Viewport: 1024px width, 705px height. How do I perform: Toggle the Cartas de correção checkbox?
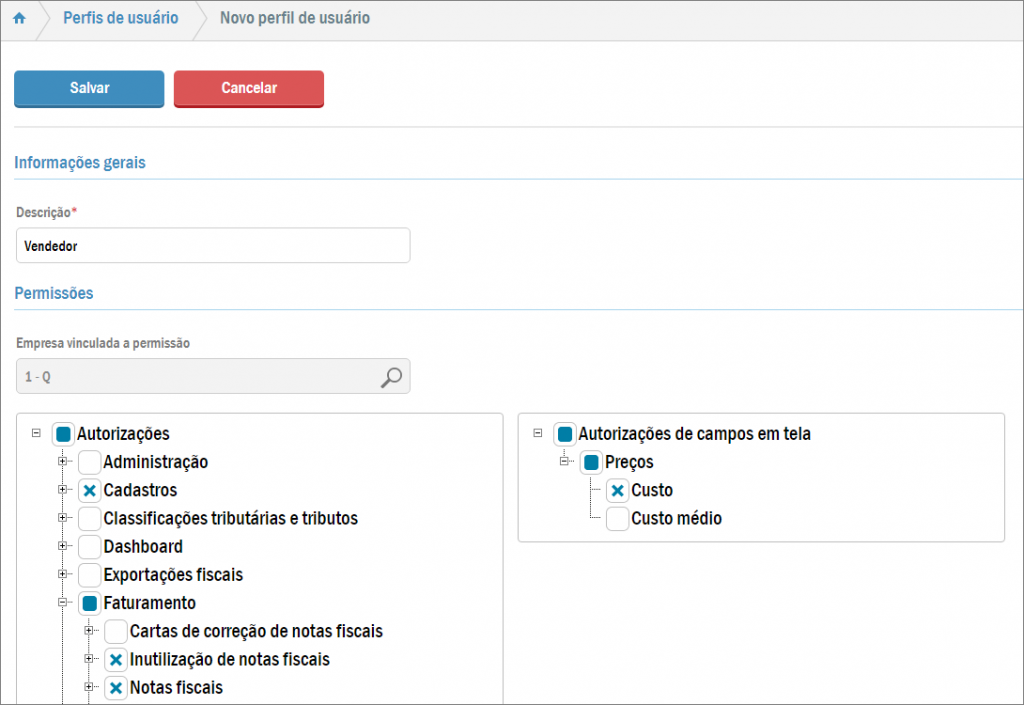[115, 632]
